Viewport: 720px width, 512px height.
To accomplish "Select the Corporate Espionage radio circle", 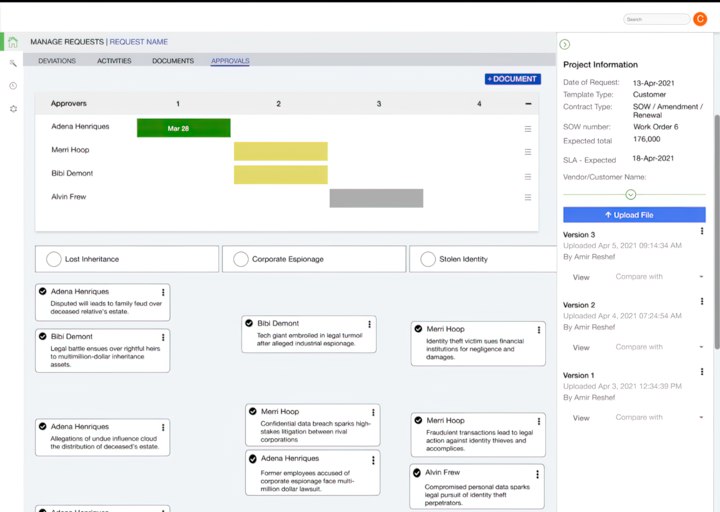I will tap(241, 259).
